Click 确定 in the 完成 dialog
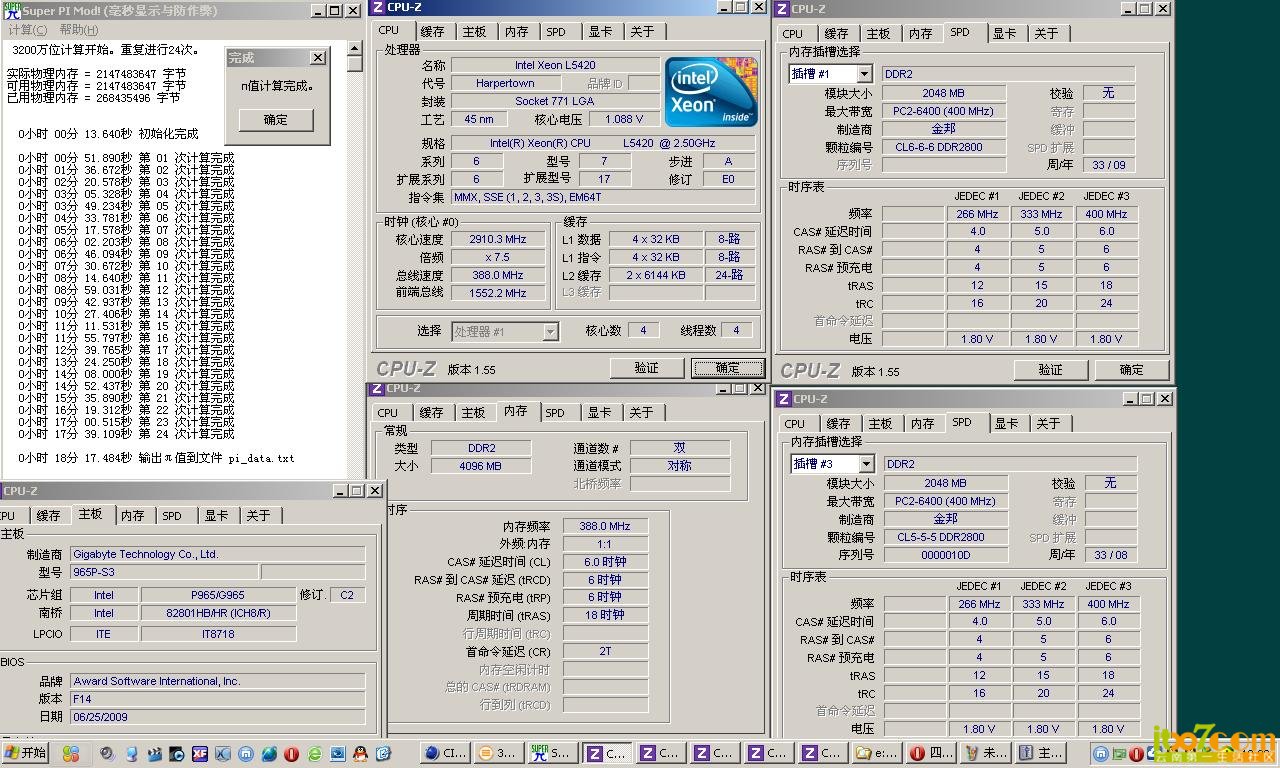 coord(276,120)
